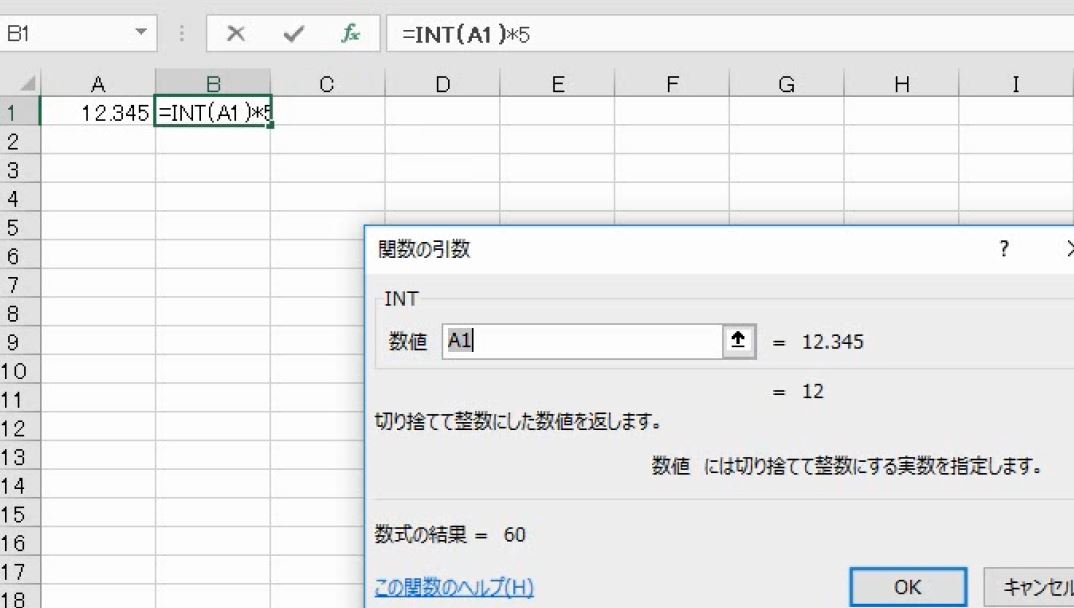Image resolution: width=1074 pixels, height=608 pixels.
Task: Click the dialog's question mark help icon
Action: pos(1003,249)
